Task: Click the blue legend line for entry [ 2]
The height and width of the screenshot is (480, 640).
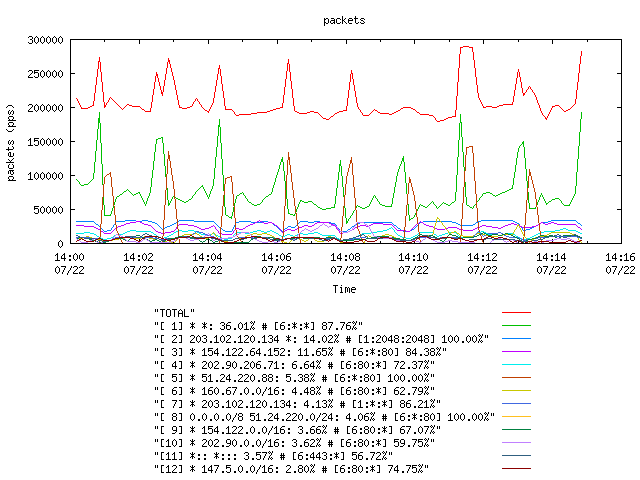Action: 516,338
